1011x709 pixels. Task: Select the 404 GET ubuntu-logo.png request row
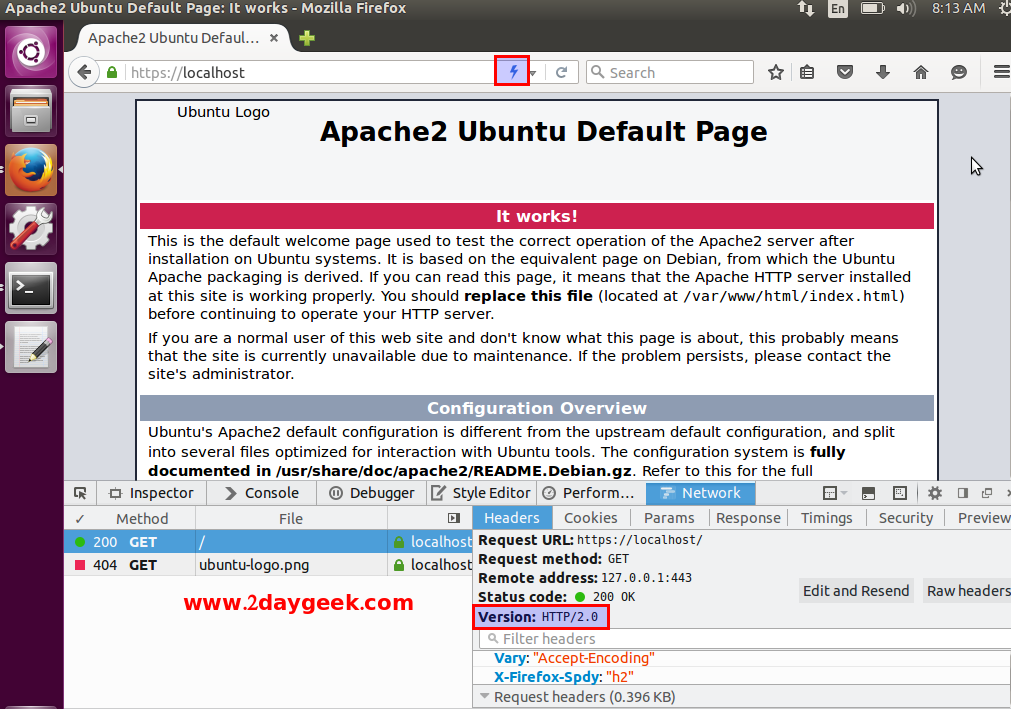coord(268,565)
